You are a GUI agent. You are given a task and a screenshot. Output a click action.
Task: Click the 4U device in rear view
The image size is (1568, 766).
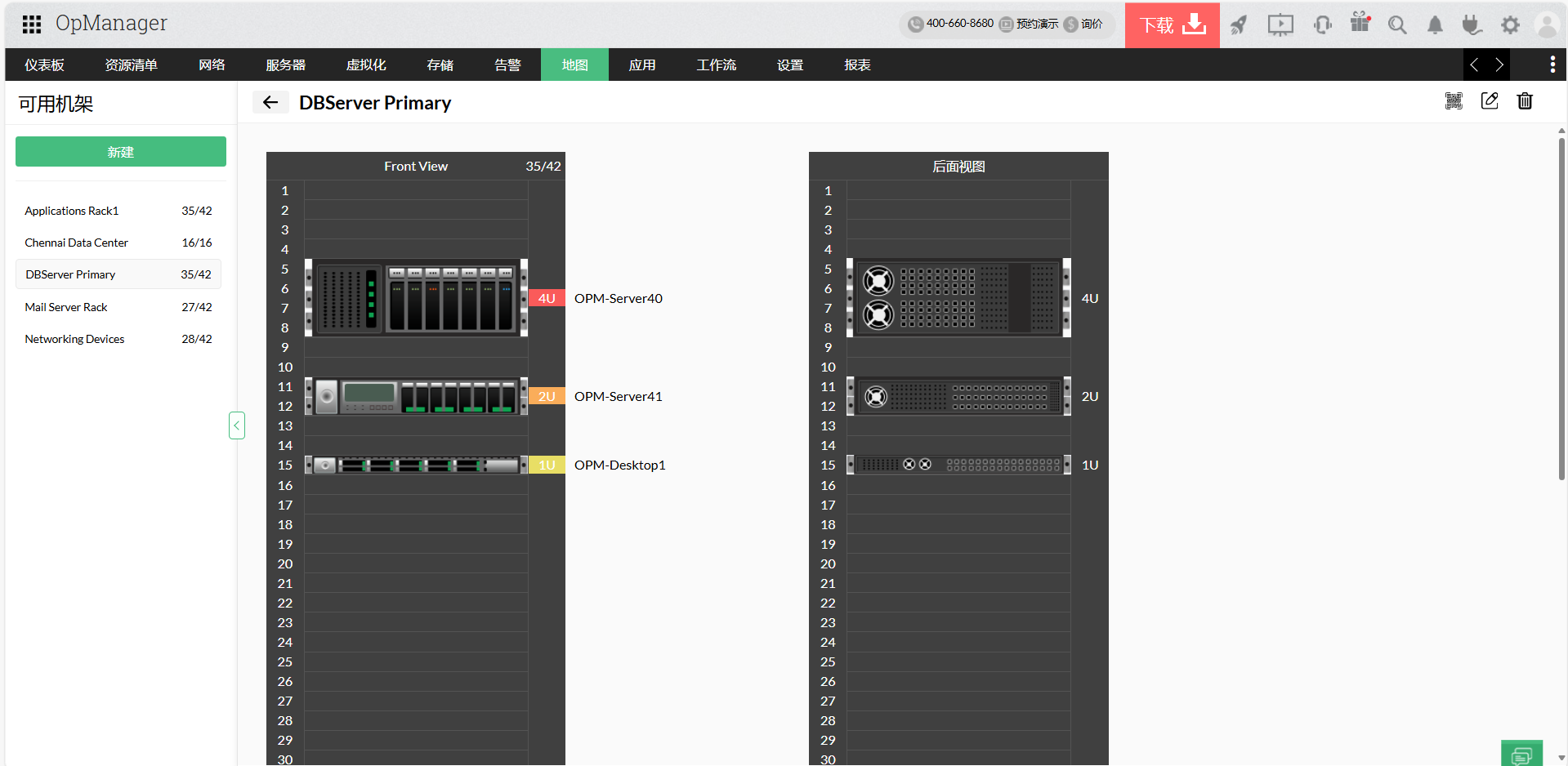[x=958, y=298]
